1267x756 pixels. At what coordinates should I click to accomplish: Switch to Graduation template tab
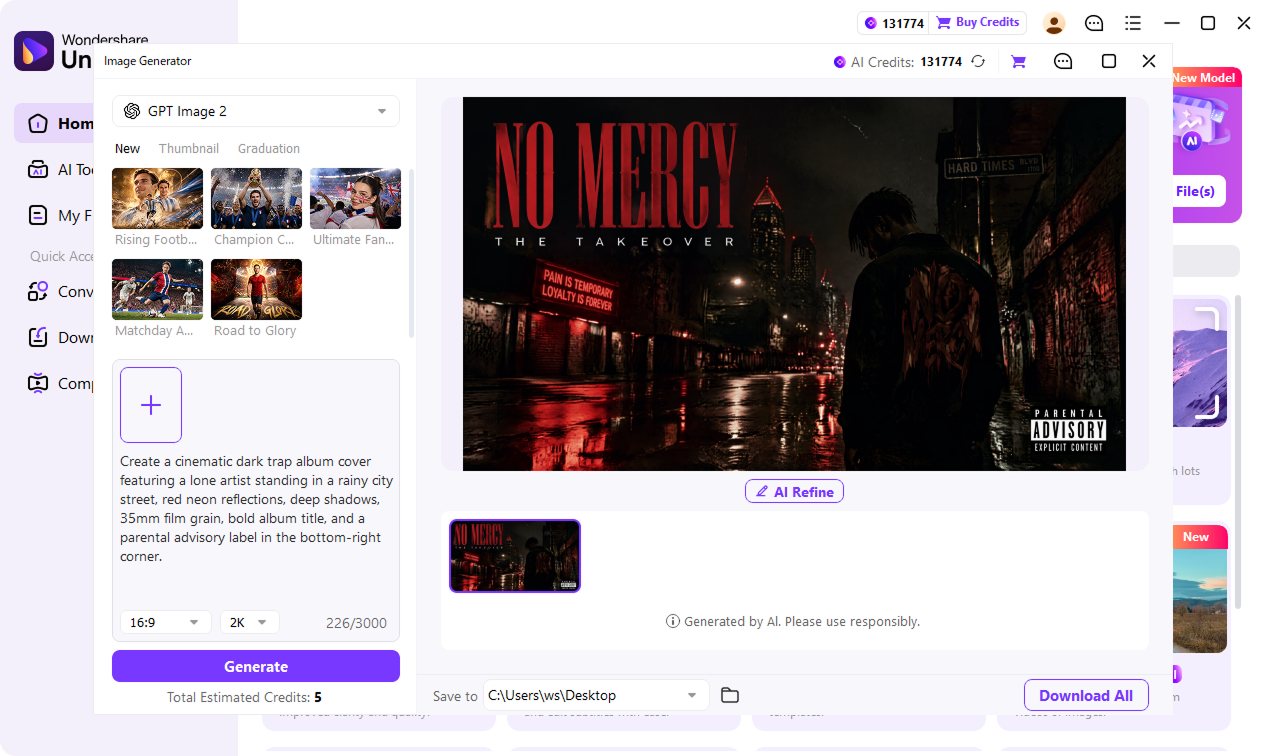coord(269,148)
